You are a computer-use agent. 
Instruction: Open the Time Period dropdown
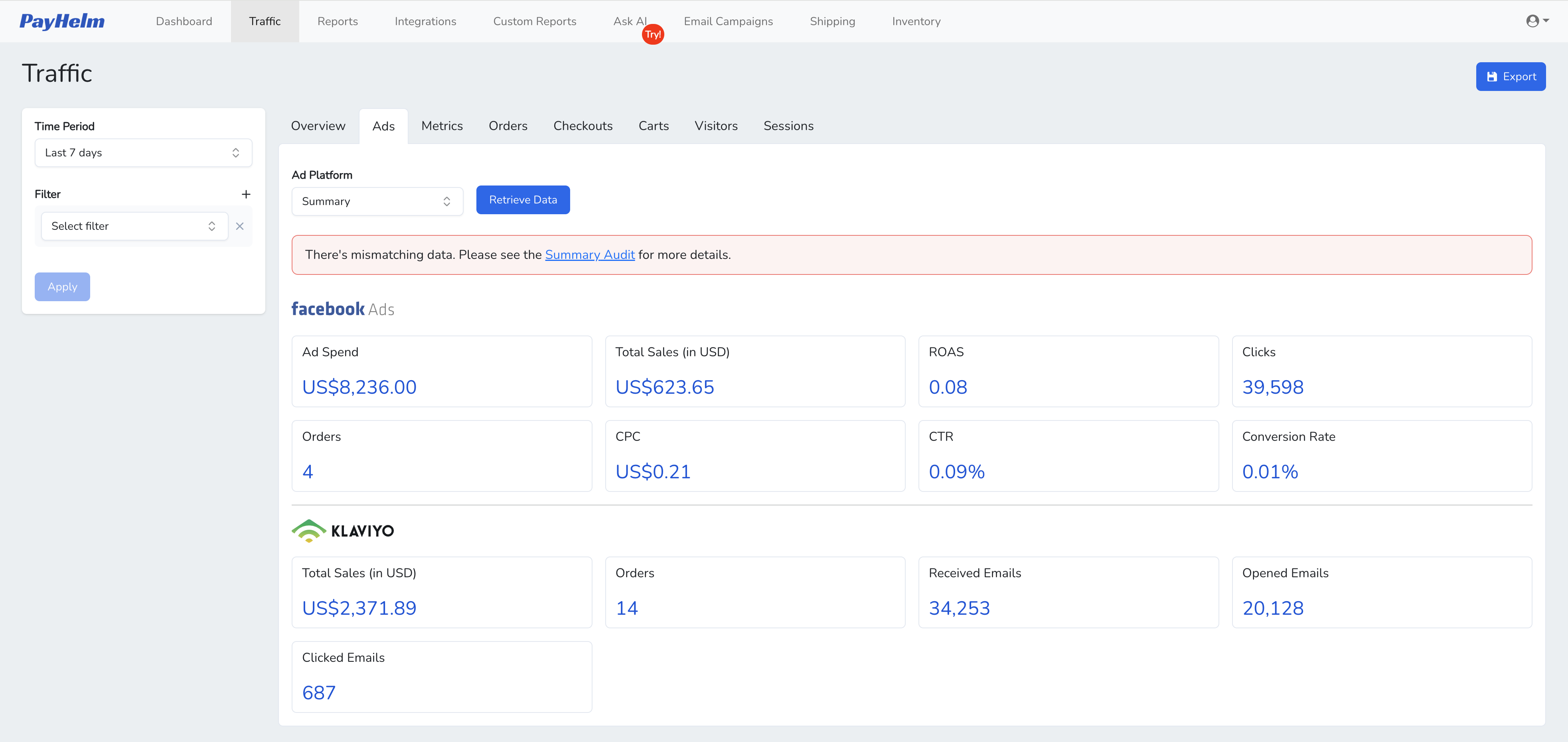[143, 153]
